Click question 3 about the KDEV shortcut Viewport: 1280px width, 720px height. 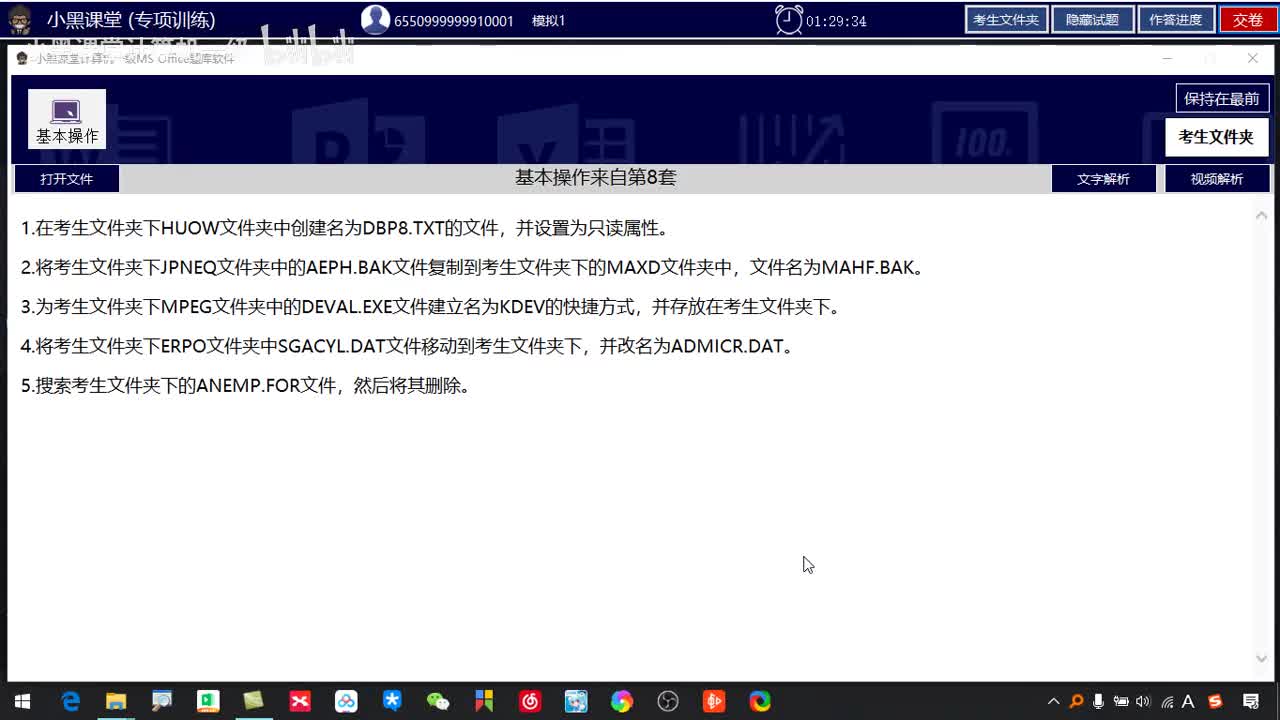tap(432, 307)
